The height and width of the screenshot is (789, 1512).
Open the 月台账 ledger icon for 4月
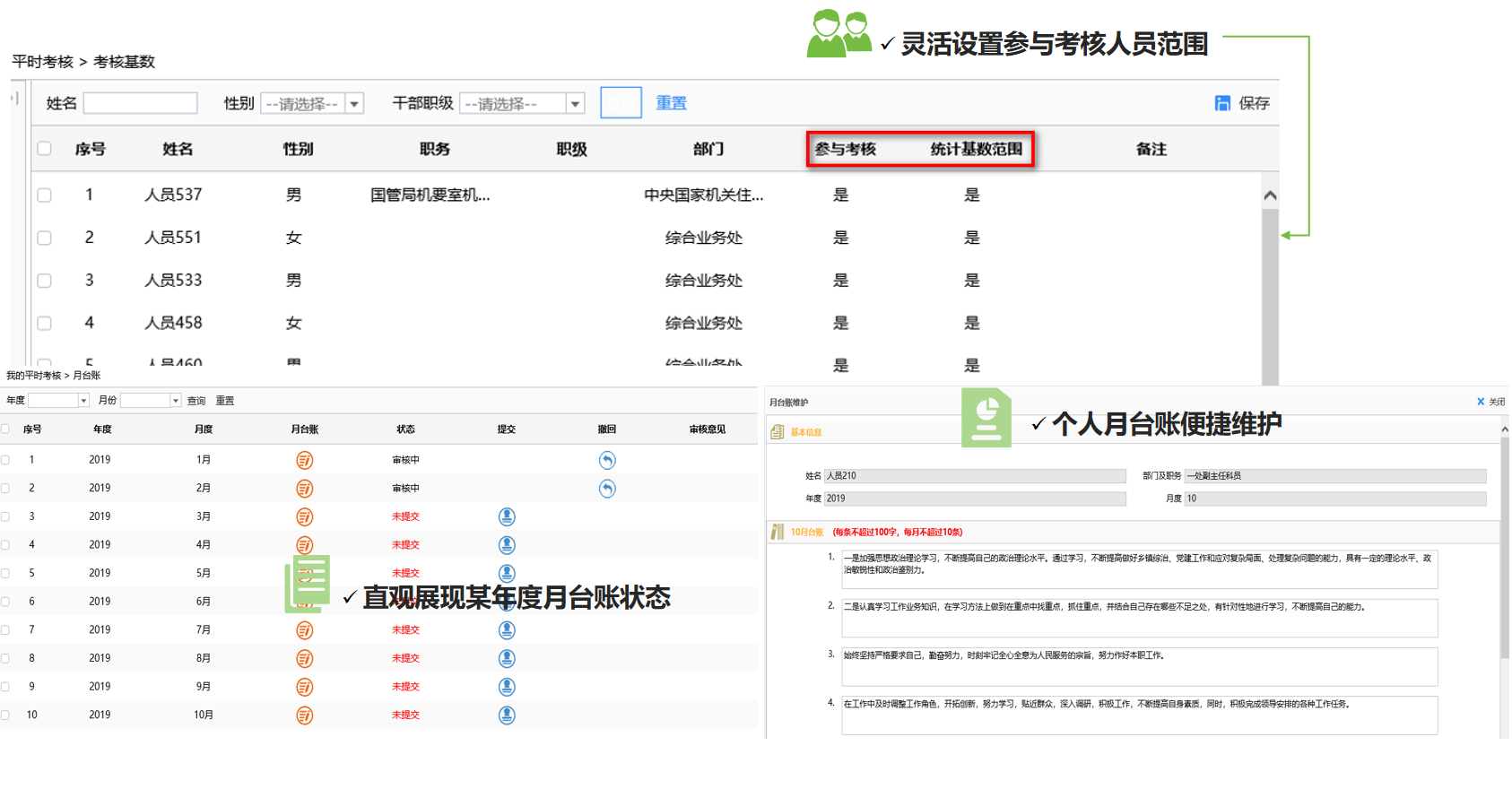[305, 545]
